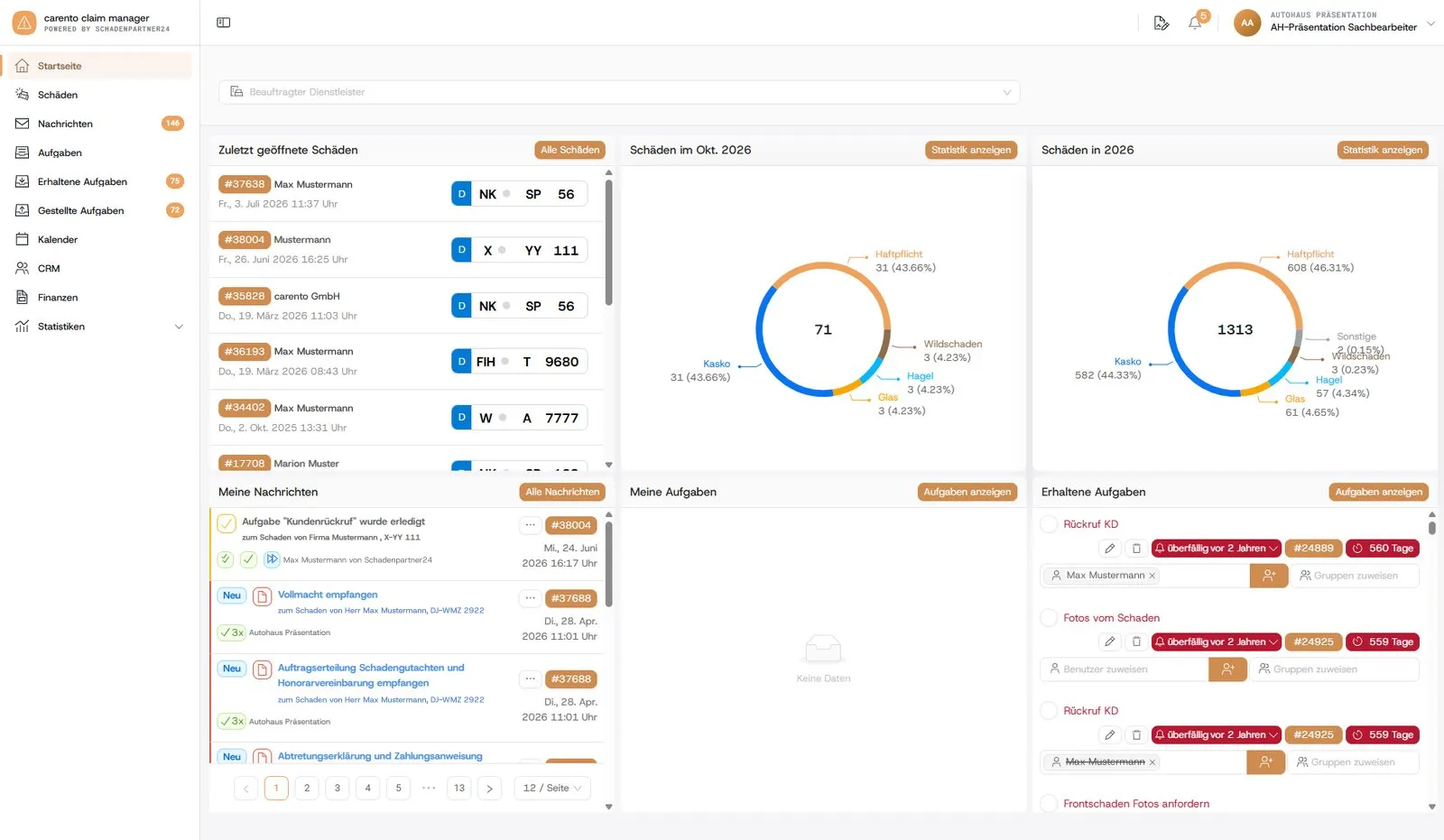Image resolution: width=1444 pixels, height=840 pixels.
Task: Check the Frontschaden Fotos anfordern task circle
Action: point(1049,803)
